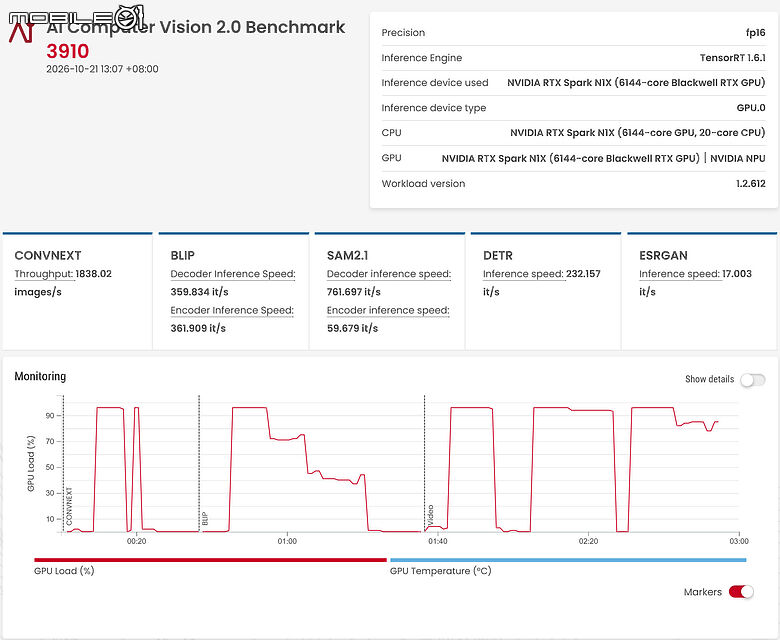Click the GPU Load (%) y-axis title
This screenshot has width=780, height=640.
pyautogui.click(x=31, y=463)
